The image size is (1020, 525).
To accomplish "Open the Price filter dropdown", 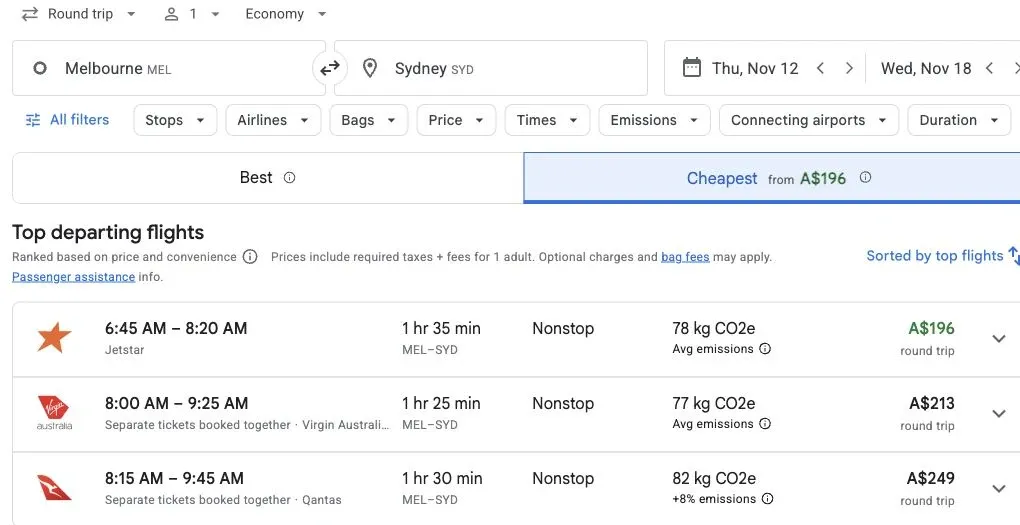I will 456,120.
